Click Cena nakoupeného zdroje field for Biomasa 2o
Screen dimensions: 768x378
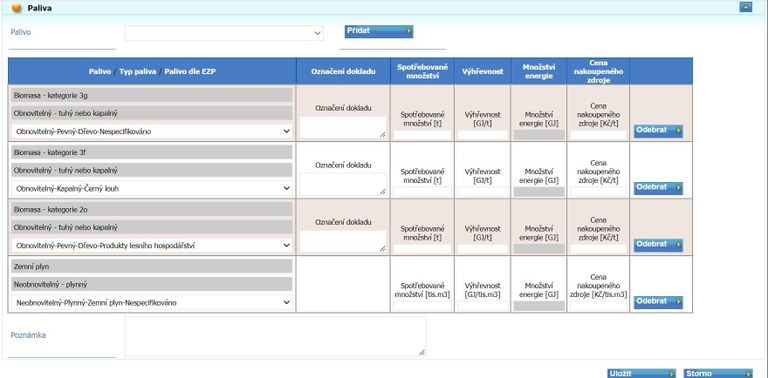598,249
